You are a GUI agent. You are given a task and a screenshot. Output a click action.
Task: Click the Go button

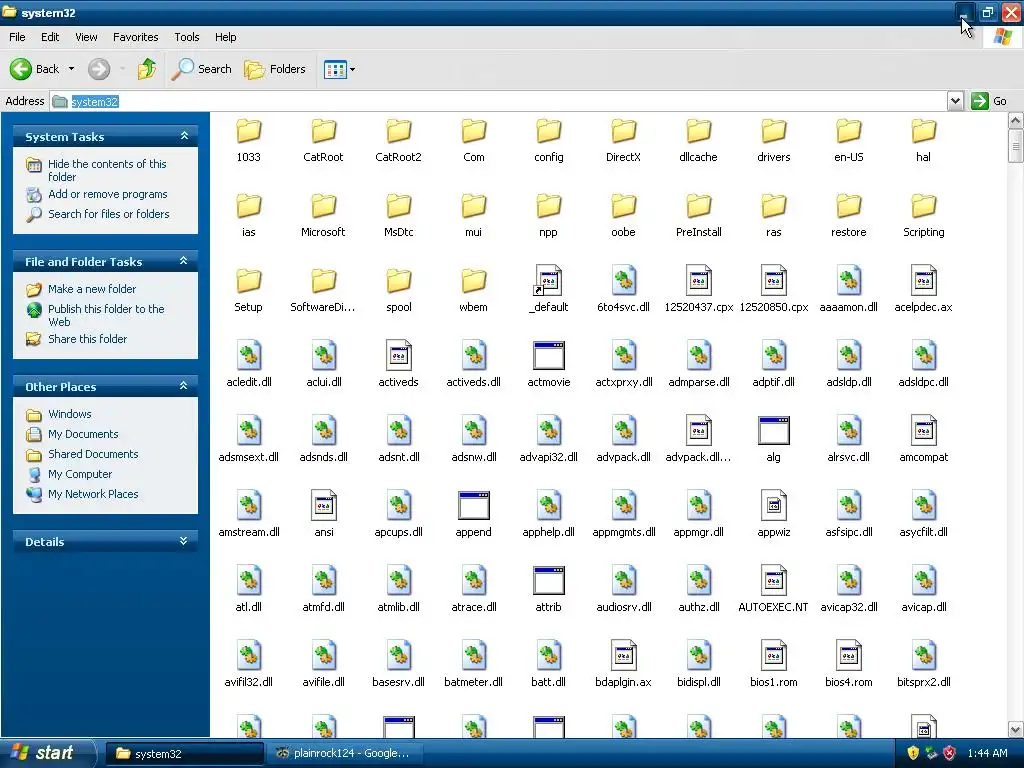point(989,101)
